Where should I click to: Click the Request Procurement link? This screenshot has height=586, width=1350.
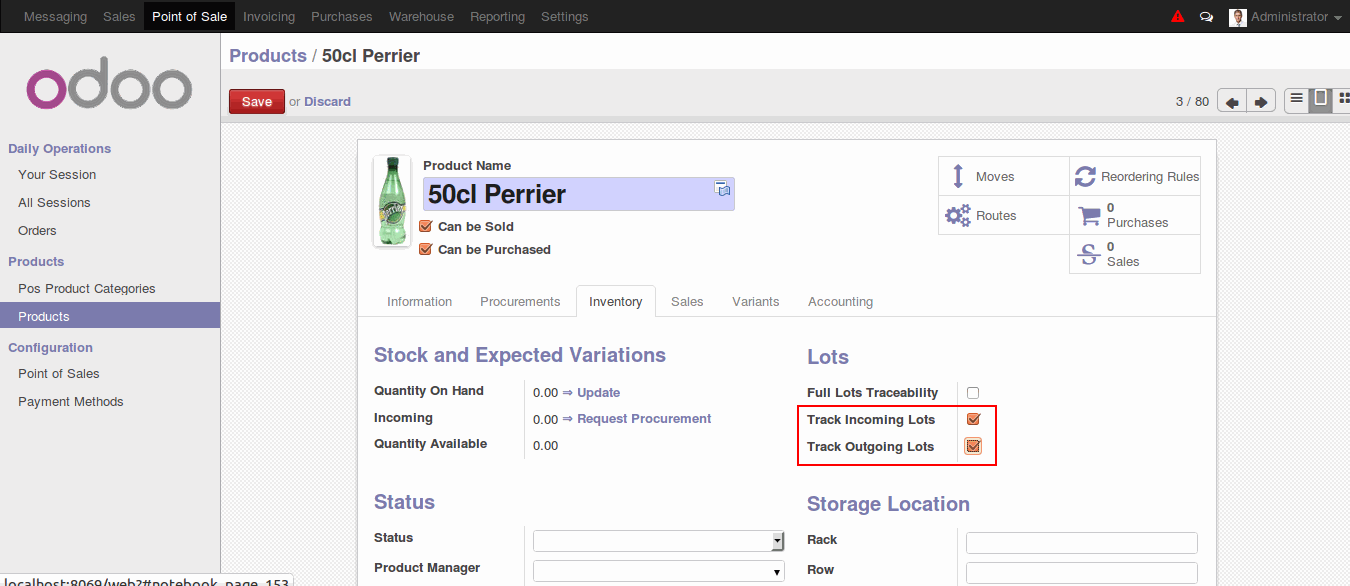pos(644,419)
